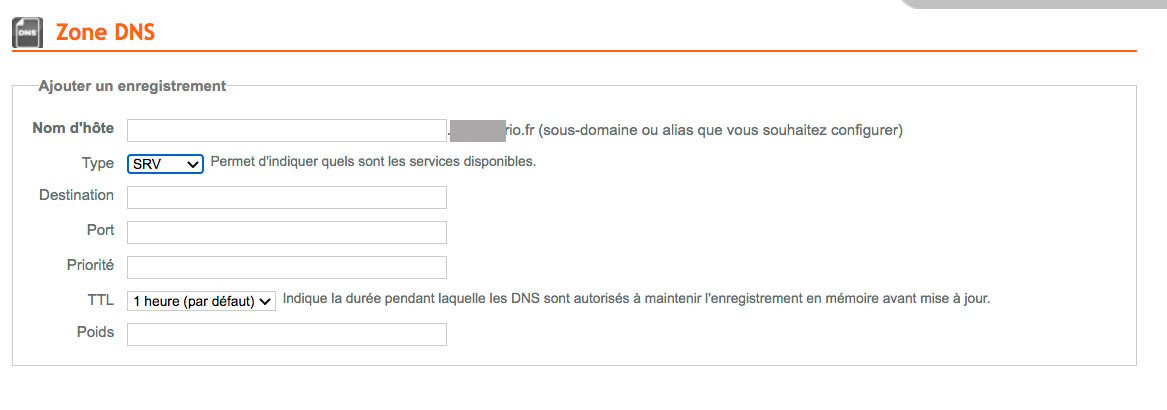Screen dimensions: 1167x410
Task: Focus the Poids input field
Action: click(287, 334)
